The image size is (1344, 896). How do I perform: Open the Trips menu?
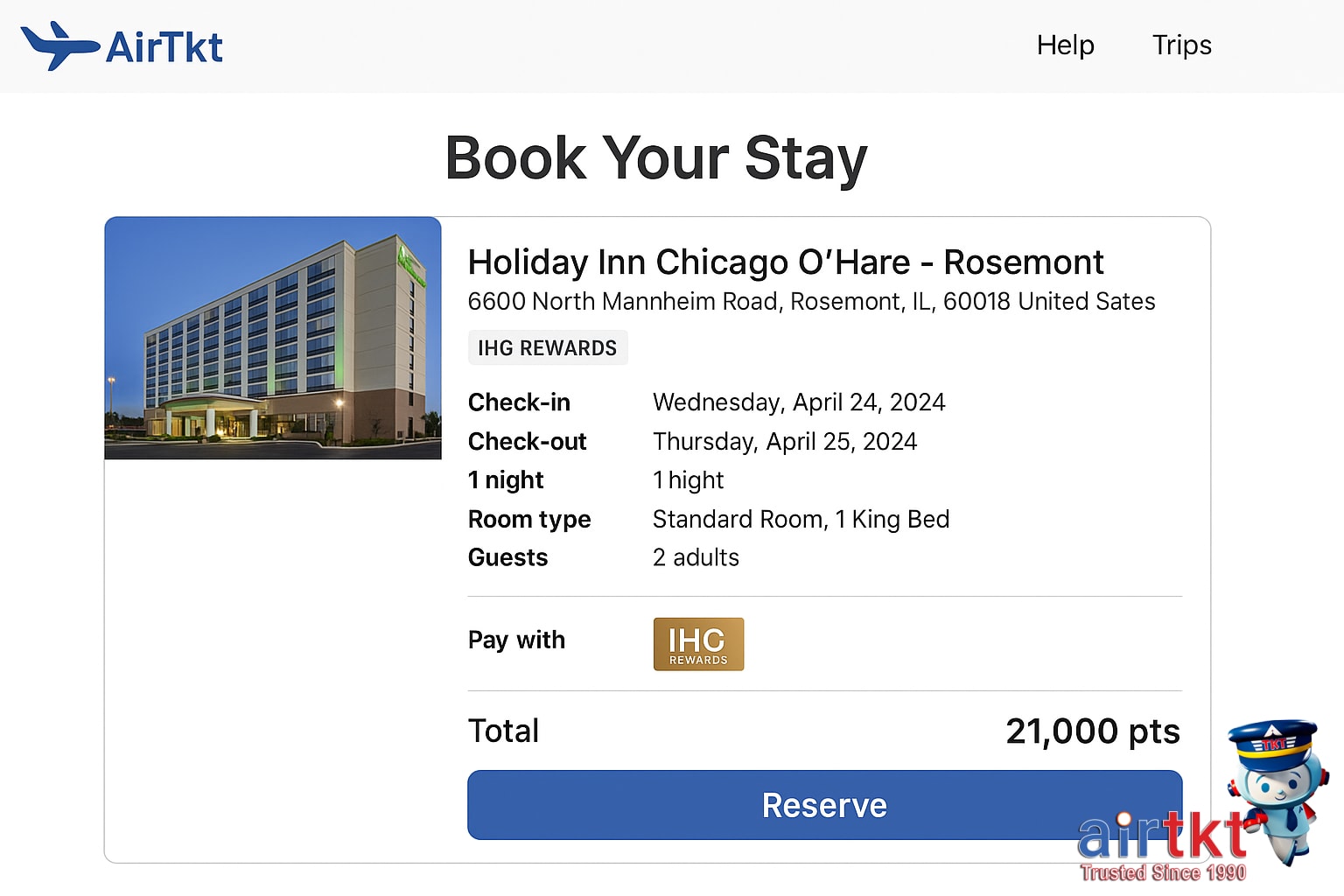1181,45
